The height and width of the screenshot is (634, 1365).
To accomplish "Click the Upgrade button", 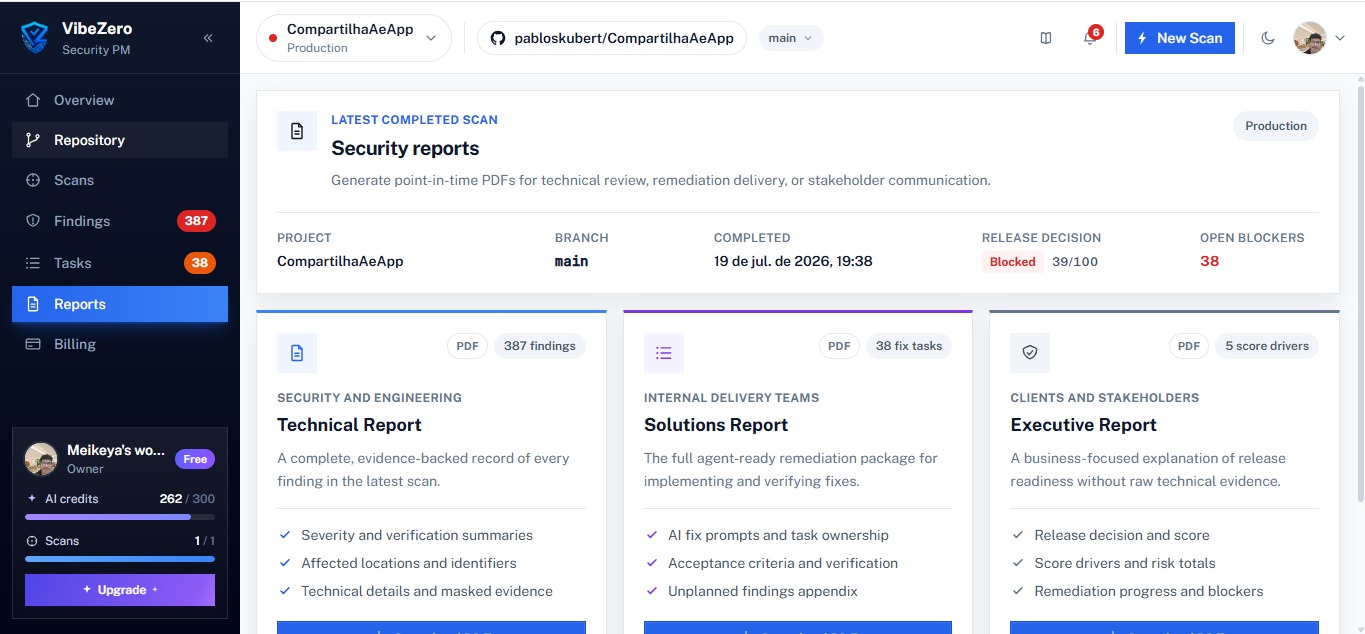I will coord(120,590).
